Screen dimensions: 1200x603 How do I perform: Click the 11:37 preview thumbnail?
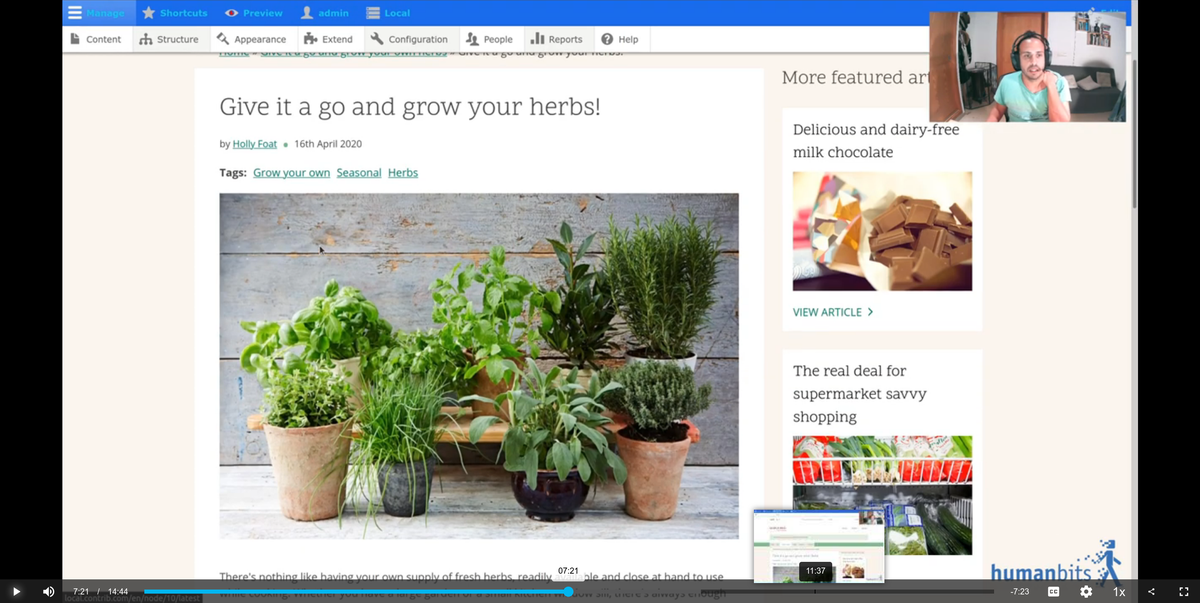(819, 546)
